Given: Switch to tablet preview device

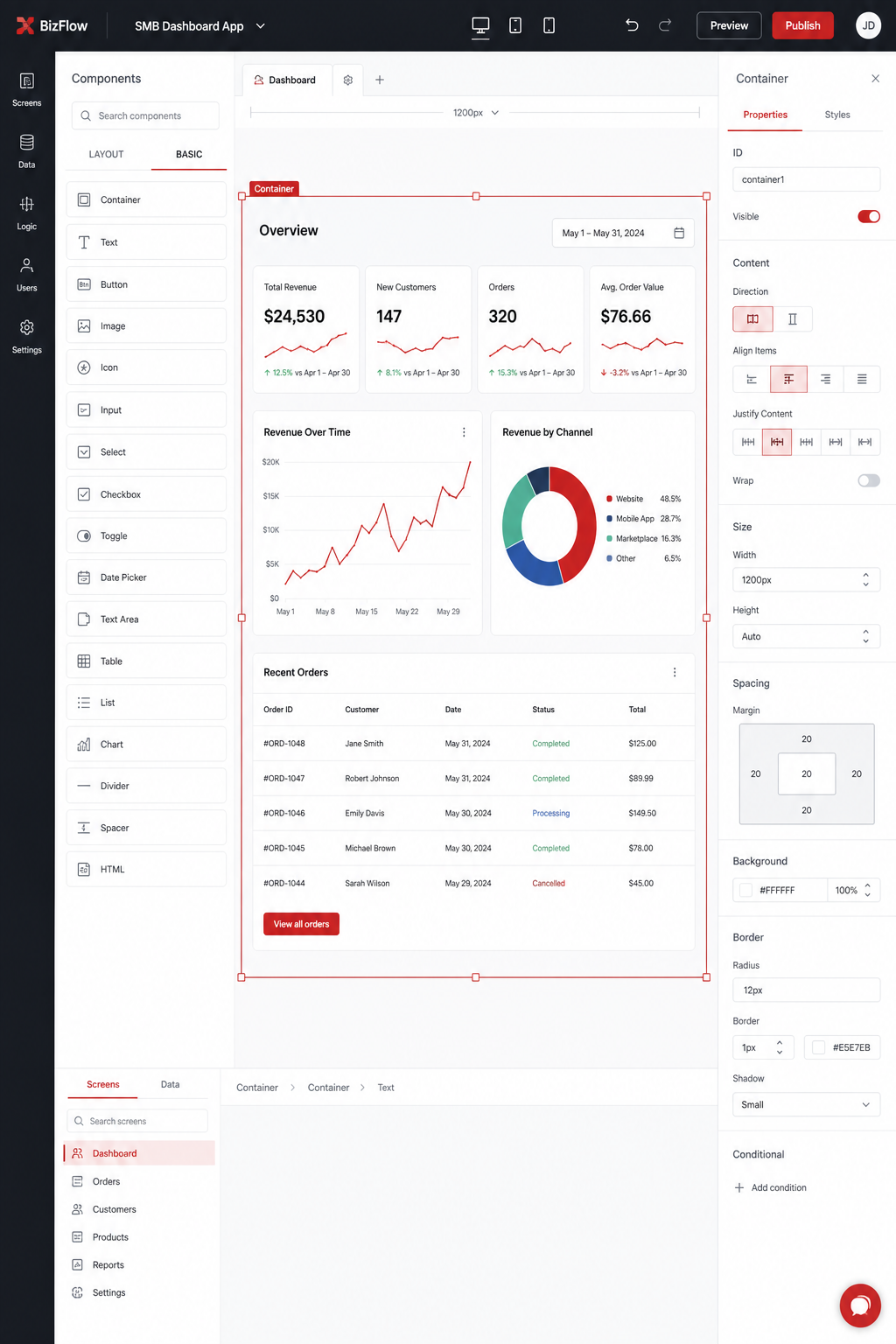Looking at the screenshot, I should (x=515, y=26).
